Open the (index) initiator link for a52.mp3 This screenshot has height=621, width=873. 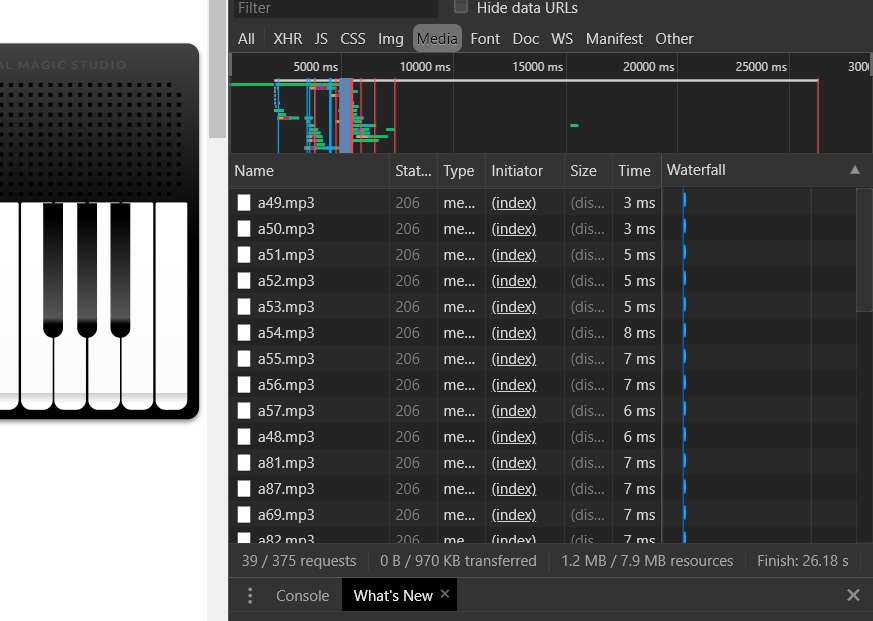pos(513,281)
